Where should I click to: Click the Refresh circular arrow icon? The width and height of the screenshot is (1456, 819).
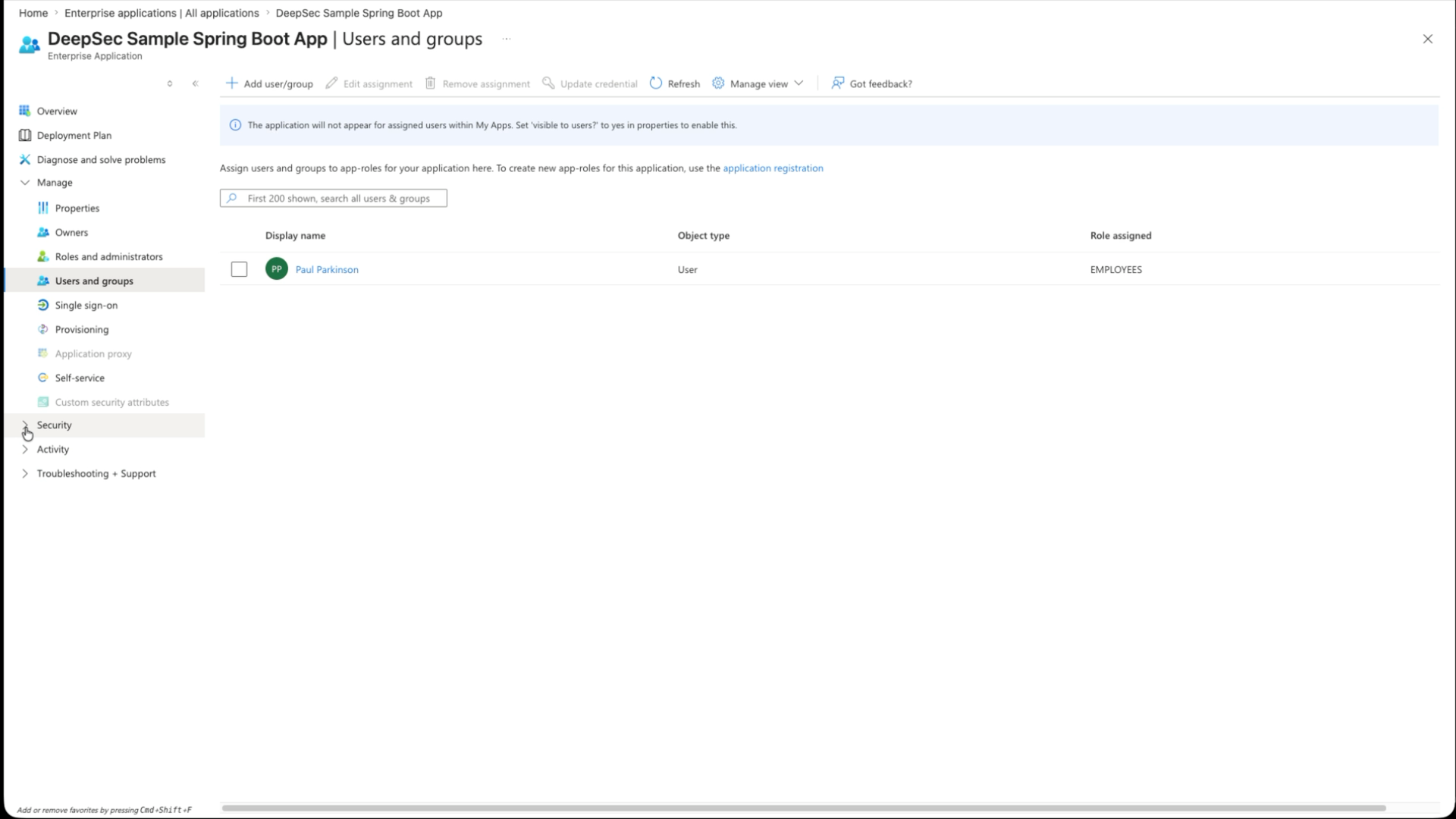coord(656,83)
